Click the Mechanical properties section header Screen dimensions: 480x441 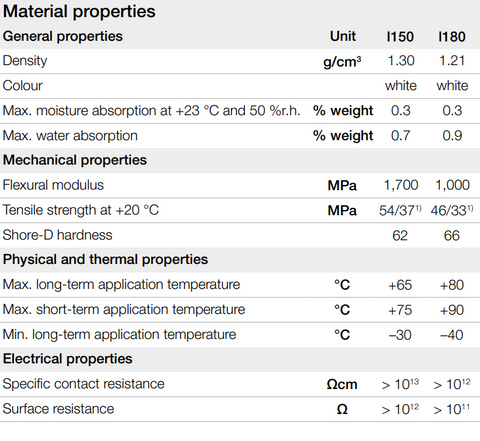(x=75, y=160)
